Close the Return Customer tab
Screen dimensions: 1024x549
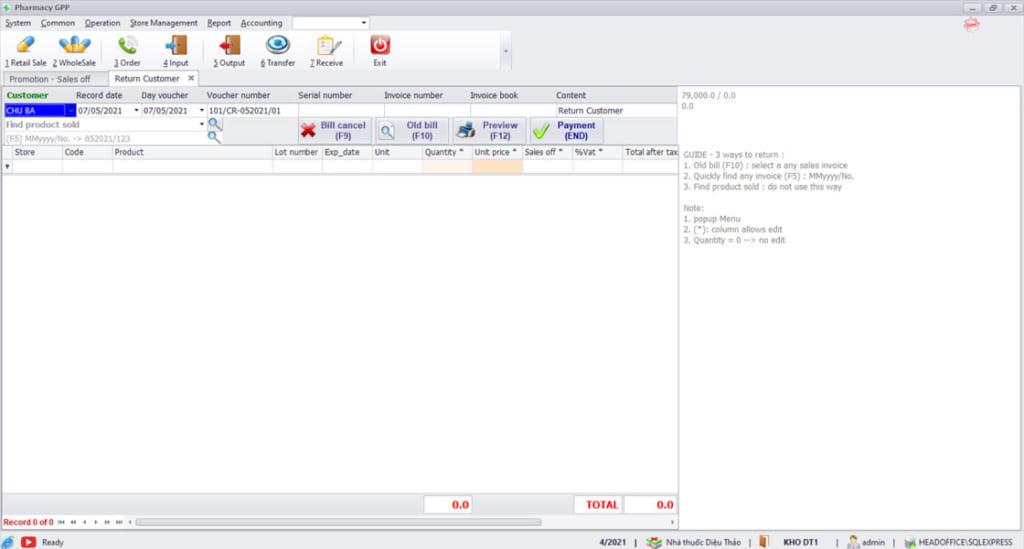(x=191, y=78)
